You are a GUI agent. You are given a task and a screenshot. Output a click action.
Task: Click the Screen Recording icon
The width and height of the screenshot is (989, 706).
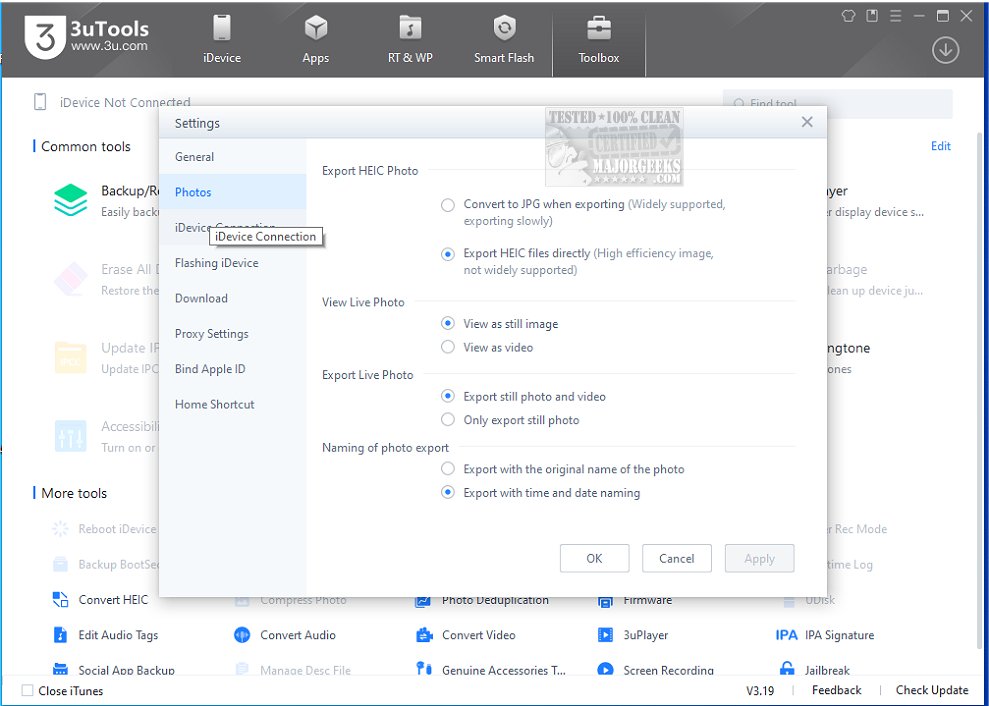tap(605, 669)
